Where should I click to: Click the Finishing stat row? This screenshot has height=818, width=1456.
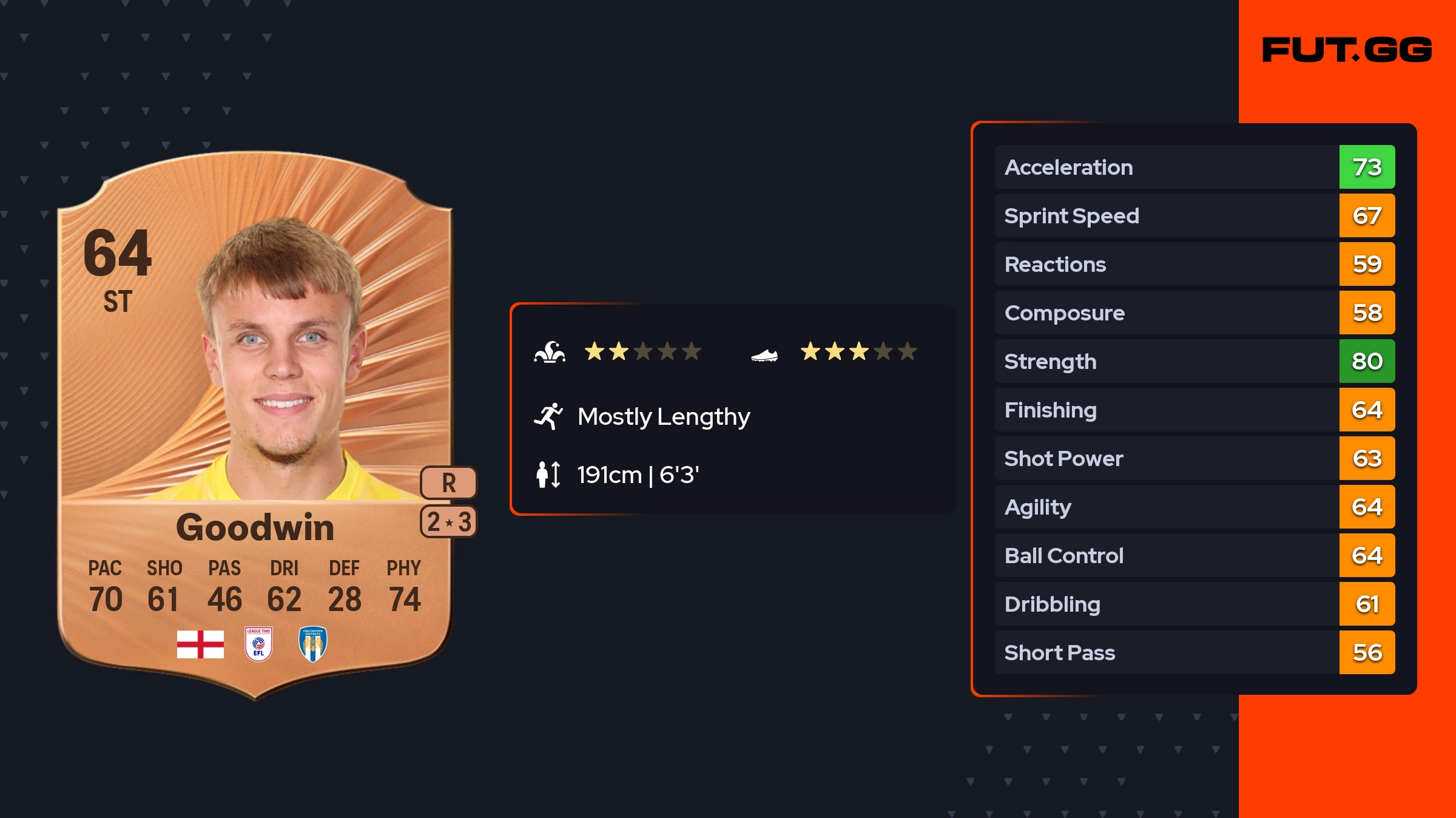click(1165, 410)
